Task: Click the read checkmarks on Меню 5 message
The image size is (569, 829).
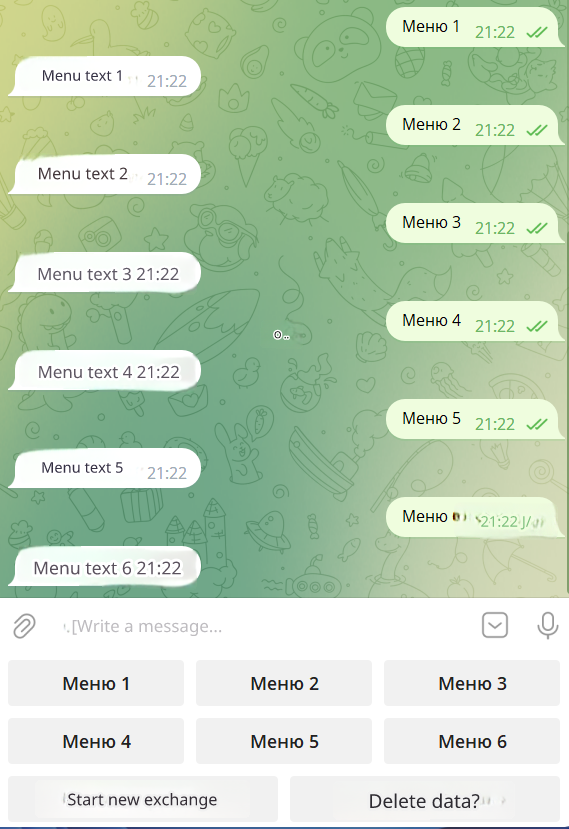Action: click(x=537, y=424)
